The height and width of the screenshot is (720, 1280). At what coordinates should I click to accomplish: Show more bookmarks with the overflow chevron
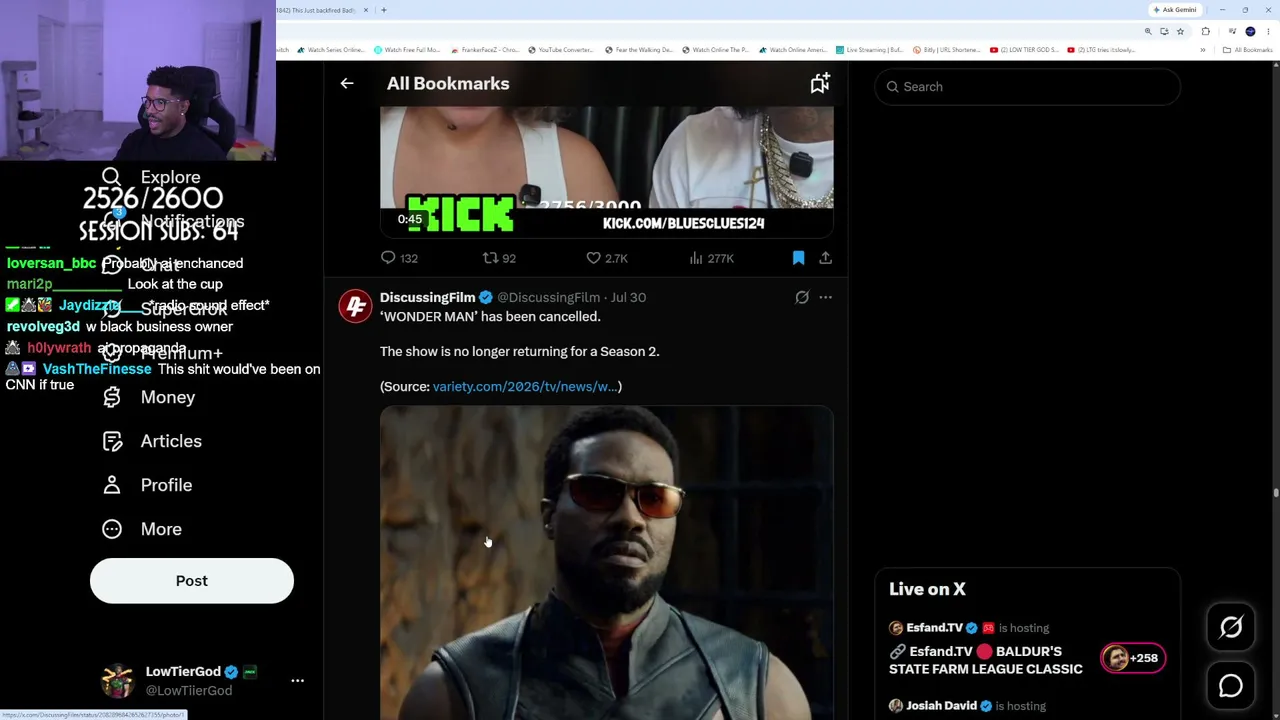[1203, 50]
